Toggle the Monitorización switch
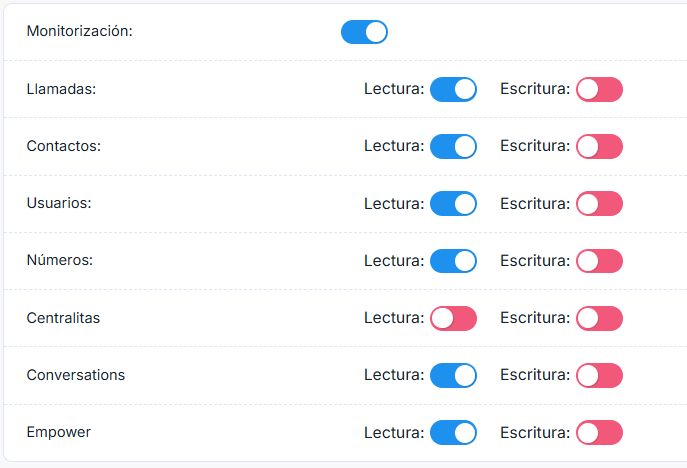Image resolution: width=687 pixels, height=468 pixels. 364,32
